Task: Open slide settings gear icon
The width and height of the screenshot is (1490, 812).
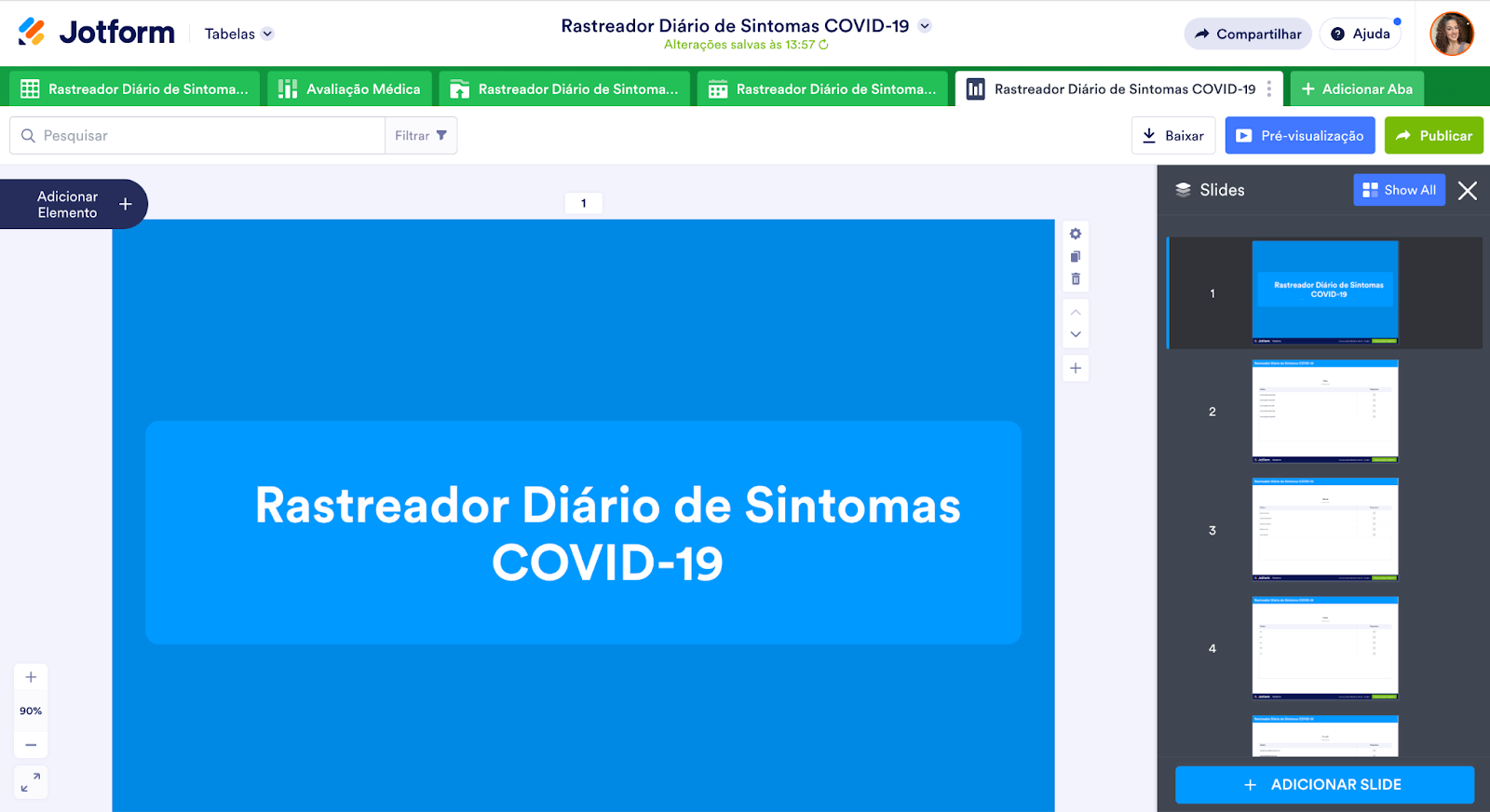Action: point(1076,234)
